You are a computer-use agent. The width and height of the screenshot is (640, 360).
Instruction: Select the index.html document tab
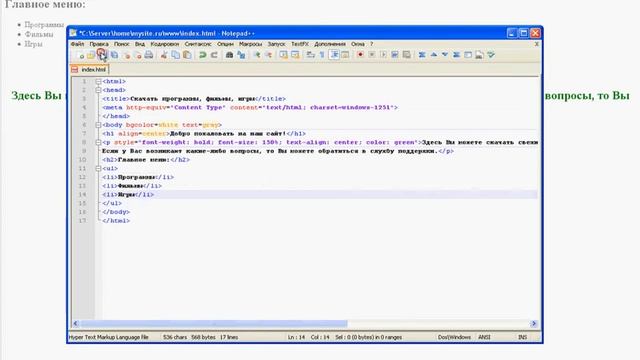89,69
